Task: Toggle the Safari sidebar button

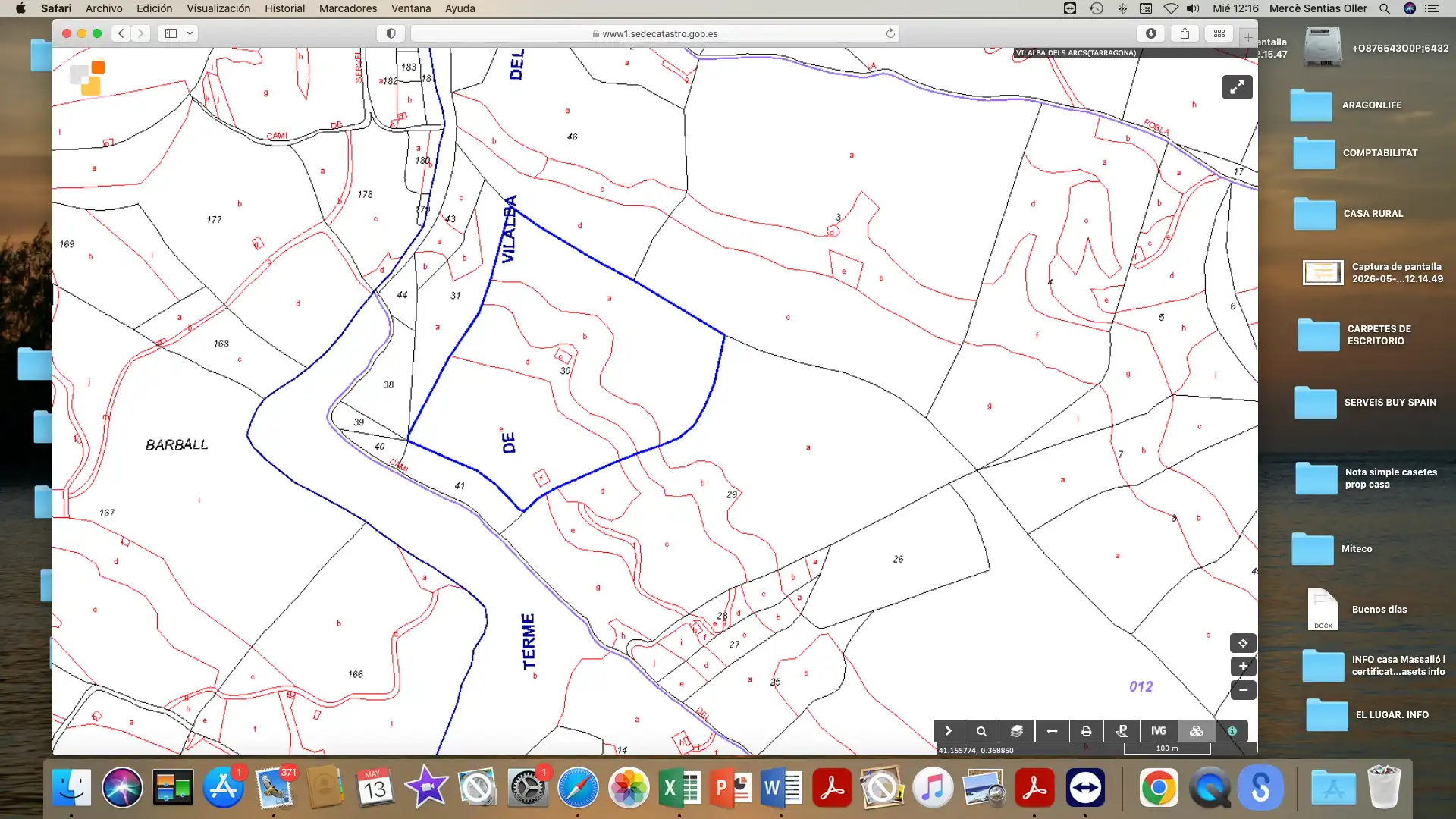Action: [171, 33]
